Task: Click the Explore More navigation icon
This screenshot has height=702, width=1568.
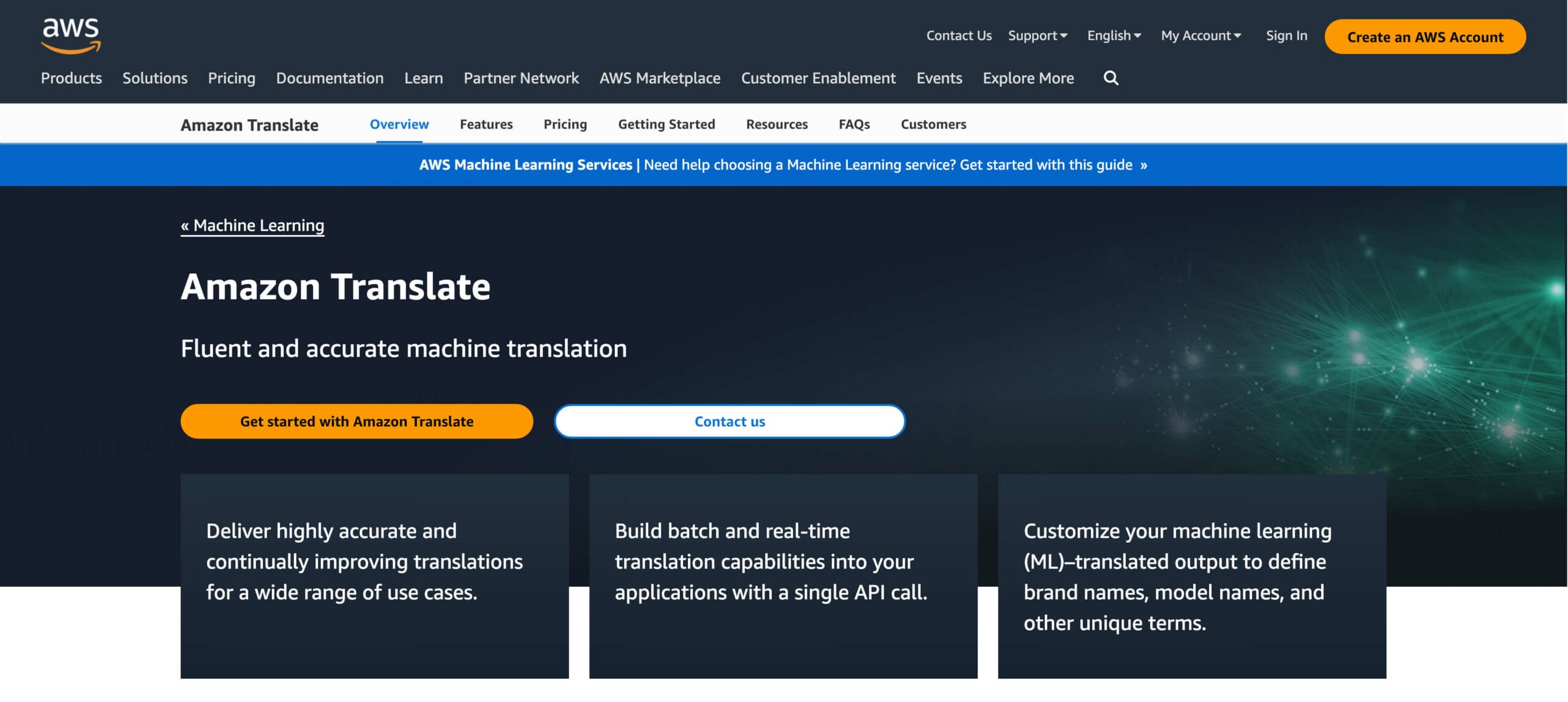Action: point(1029,77)
